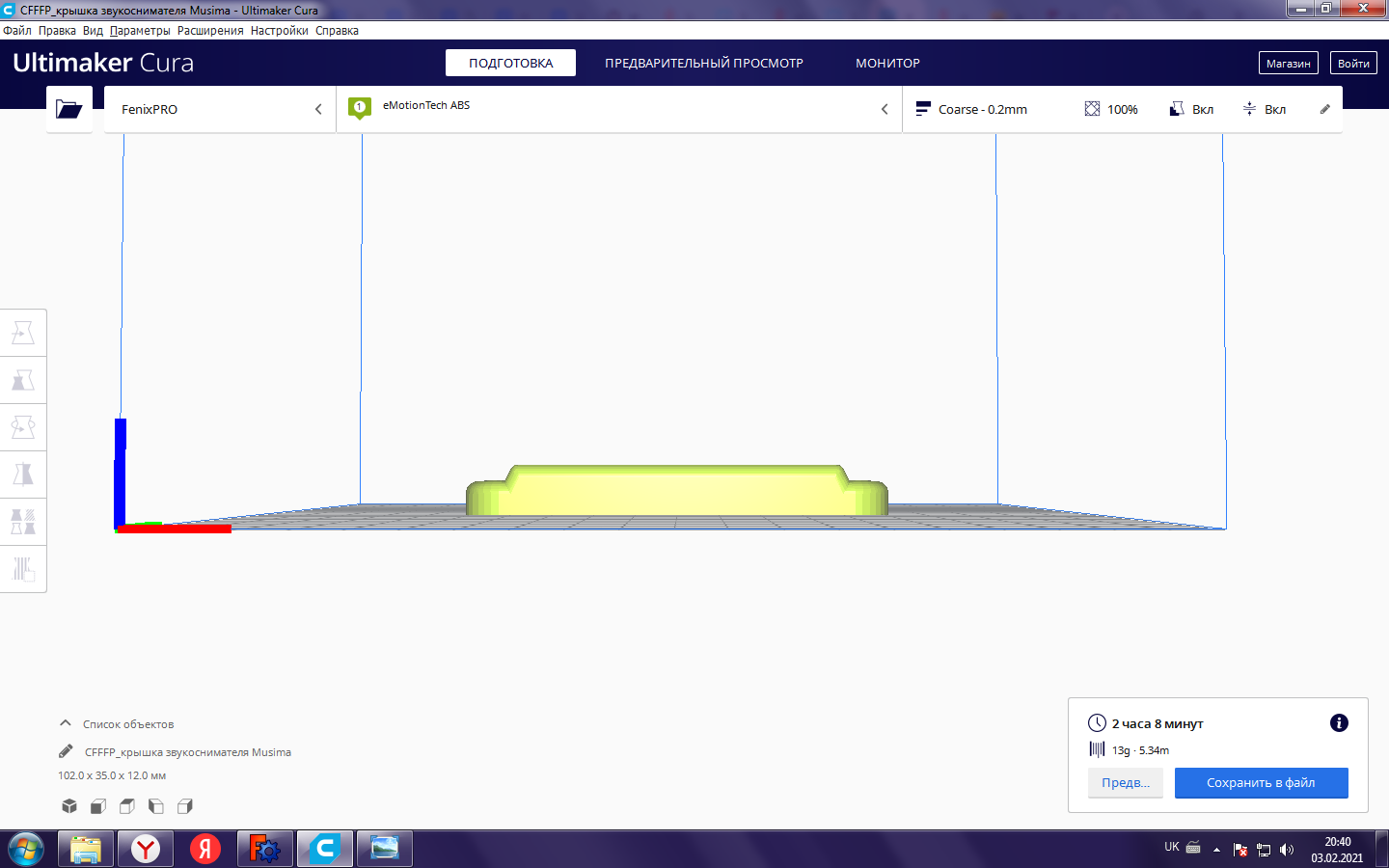Viewport: 1389px width, 868px height.
Task: Switch to left side view icon
Action: [x=156, y=806]
